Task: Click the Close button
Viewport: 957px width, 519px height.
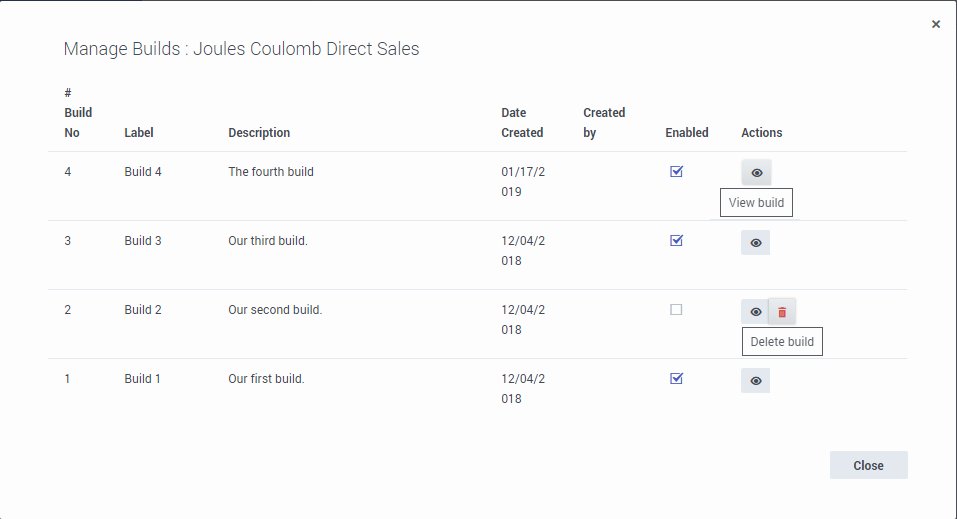Action: (x=868, y=465)
